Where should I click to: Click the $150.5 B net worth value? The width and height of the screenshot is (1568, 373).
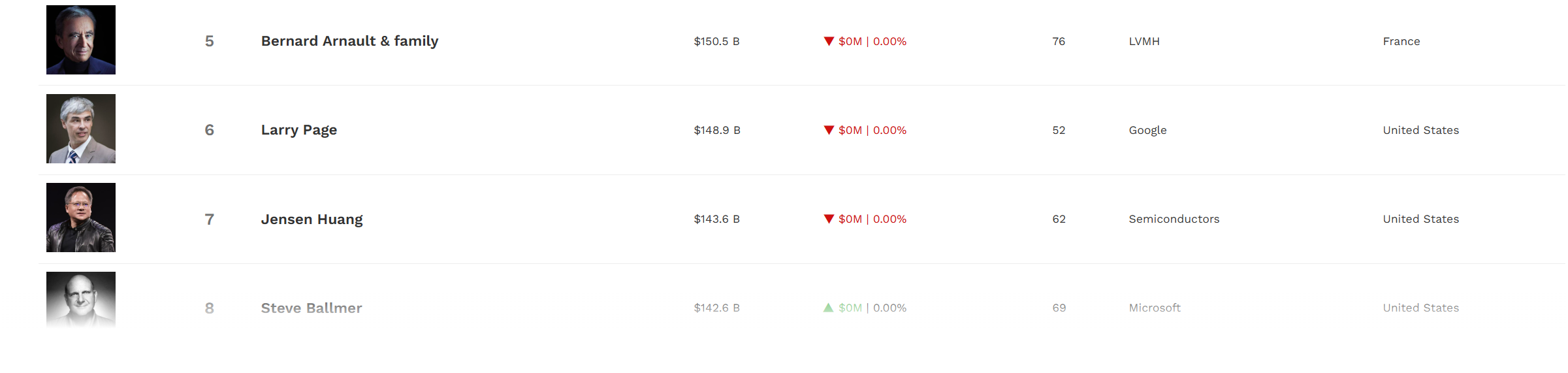(716, 41)
